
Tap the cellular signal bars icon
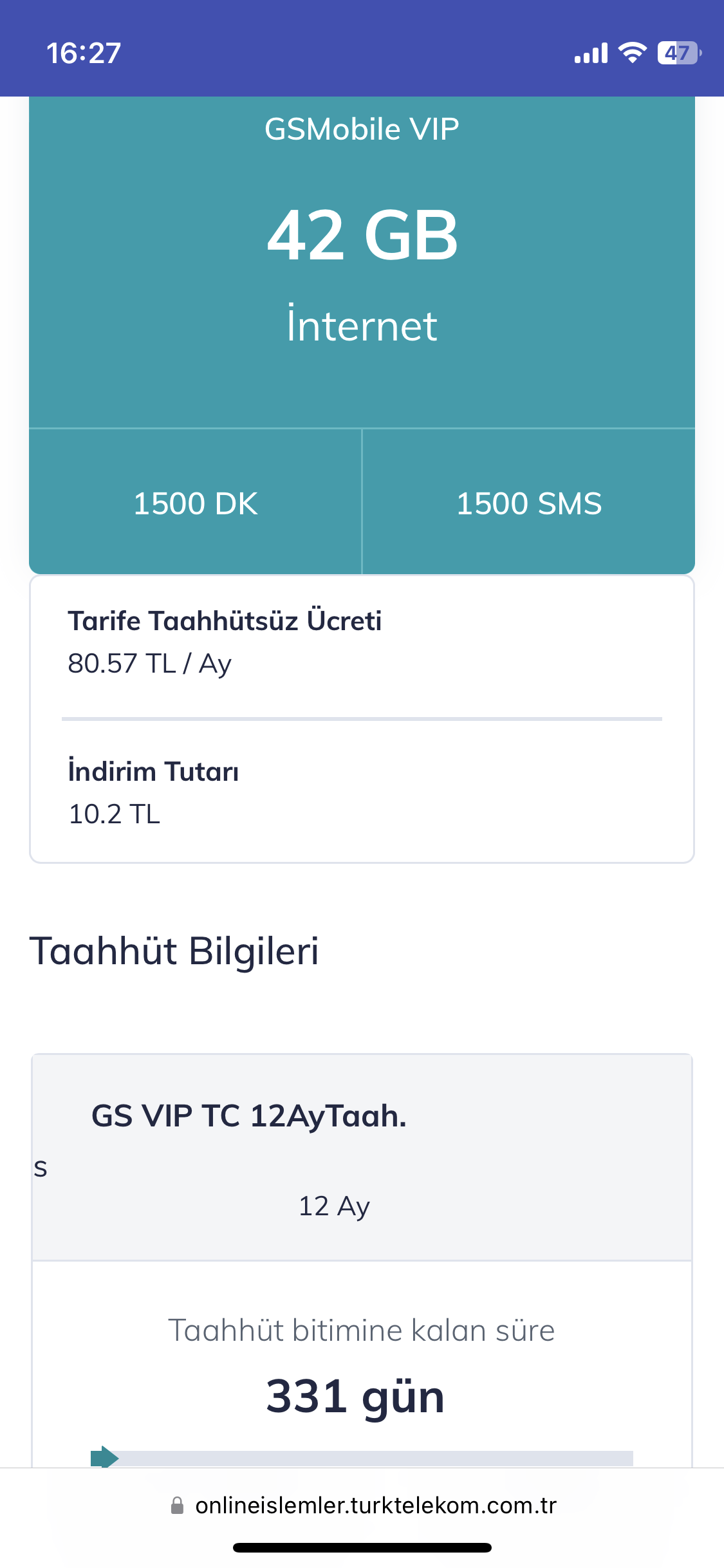coord(591,53)
